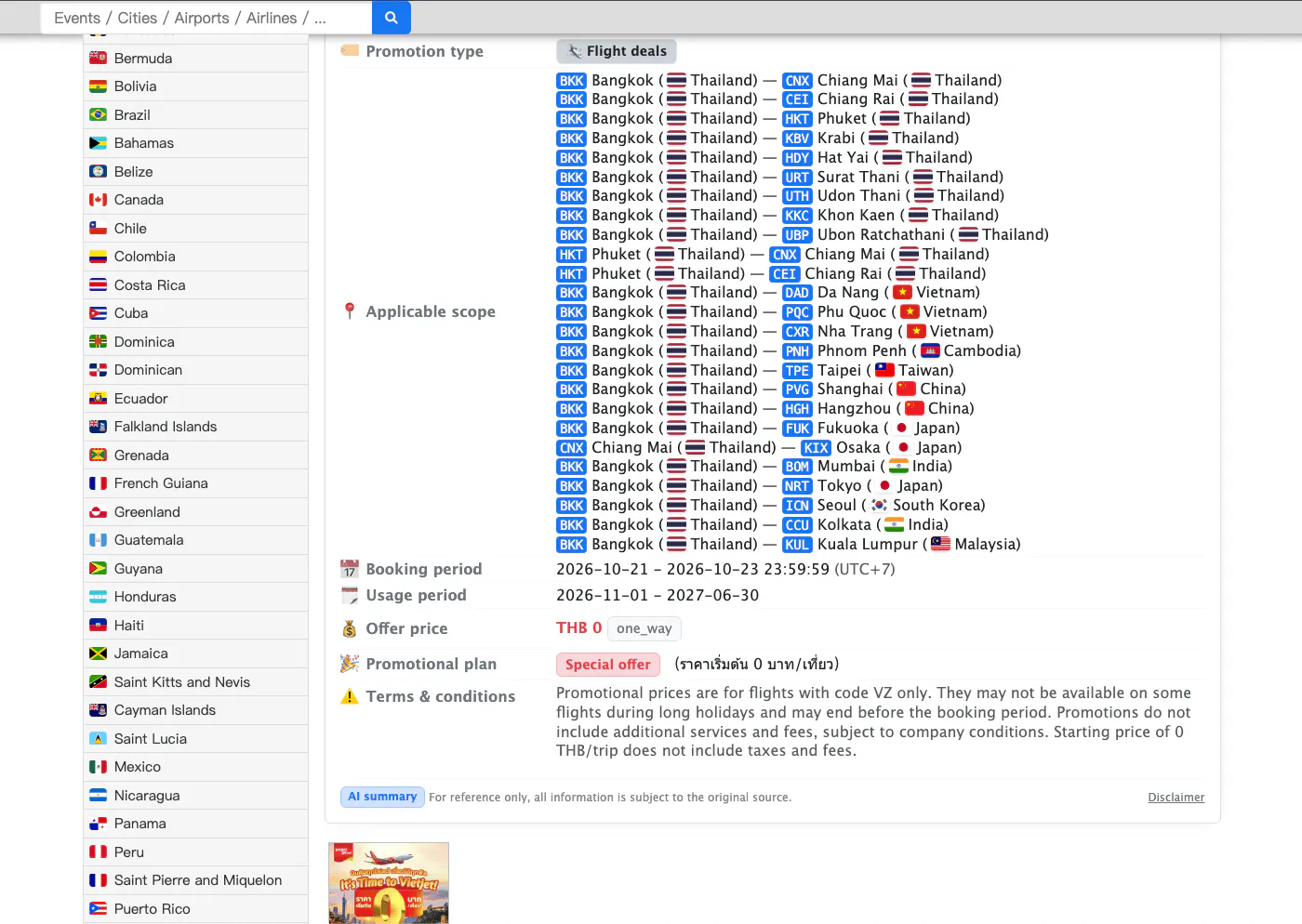Select Ecuador in the country list
Image resolution: width=1302 pixels, height=924 pixels.
pyautogui.click(x=140, y=399)
